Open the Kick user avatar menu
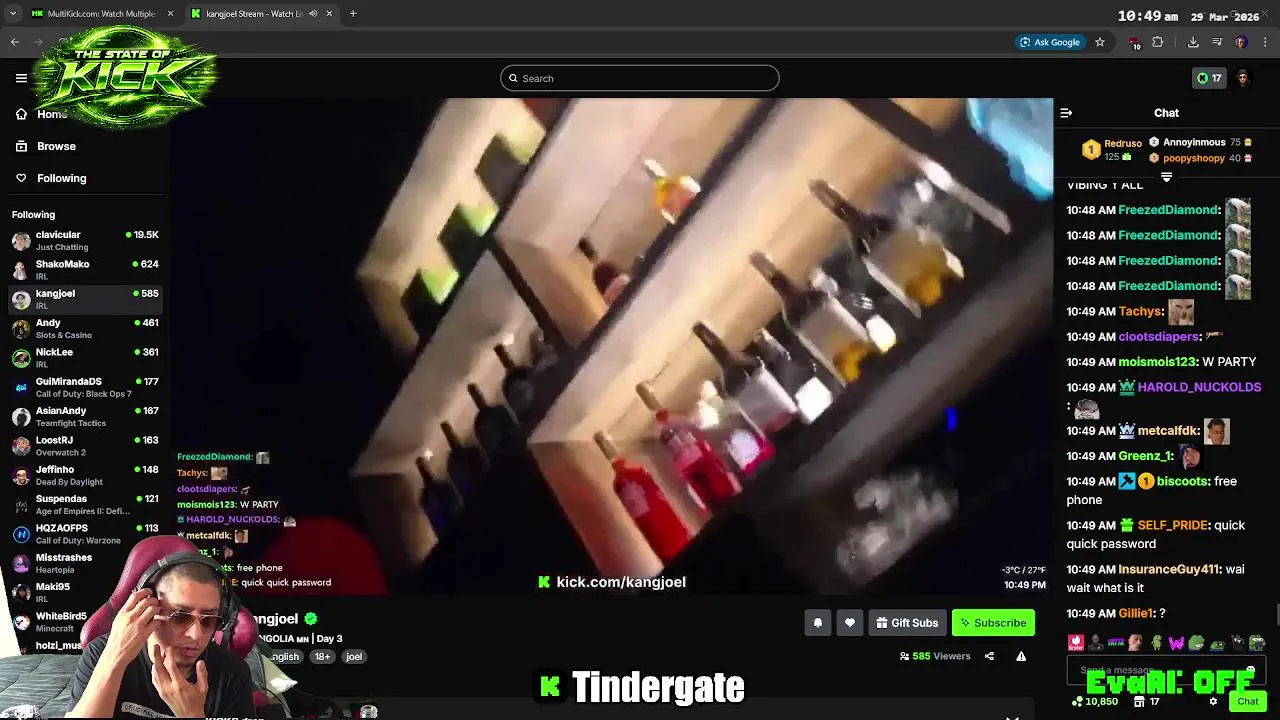This screenshot has height=720, width=1280. (x=1243, y=78)
